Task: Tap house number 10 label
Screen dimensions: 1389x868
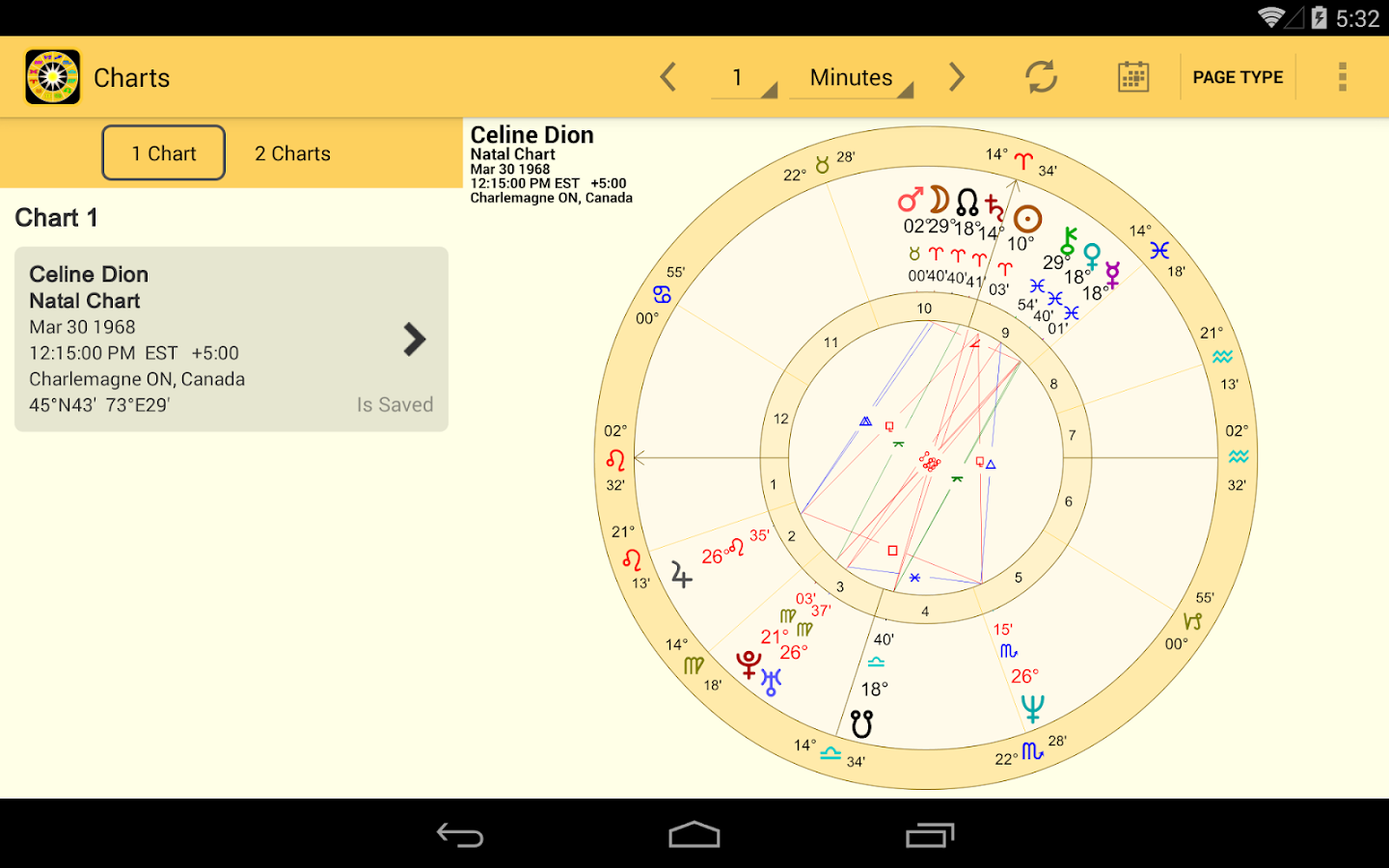Action: (924, 309)
